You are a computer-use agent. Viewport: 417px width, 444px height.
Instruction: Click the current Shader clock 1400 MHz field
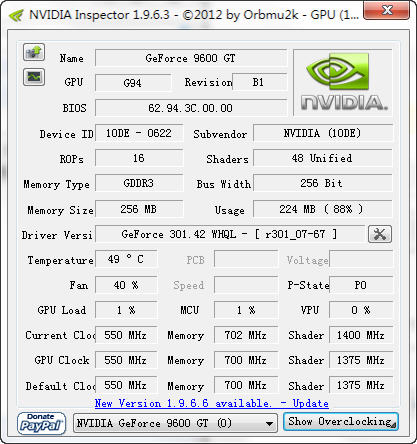pyautogui.click(x=361, y=335)
